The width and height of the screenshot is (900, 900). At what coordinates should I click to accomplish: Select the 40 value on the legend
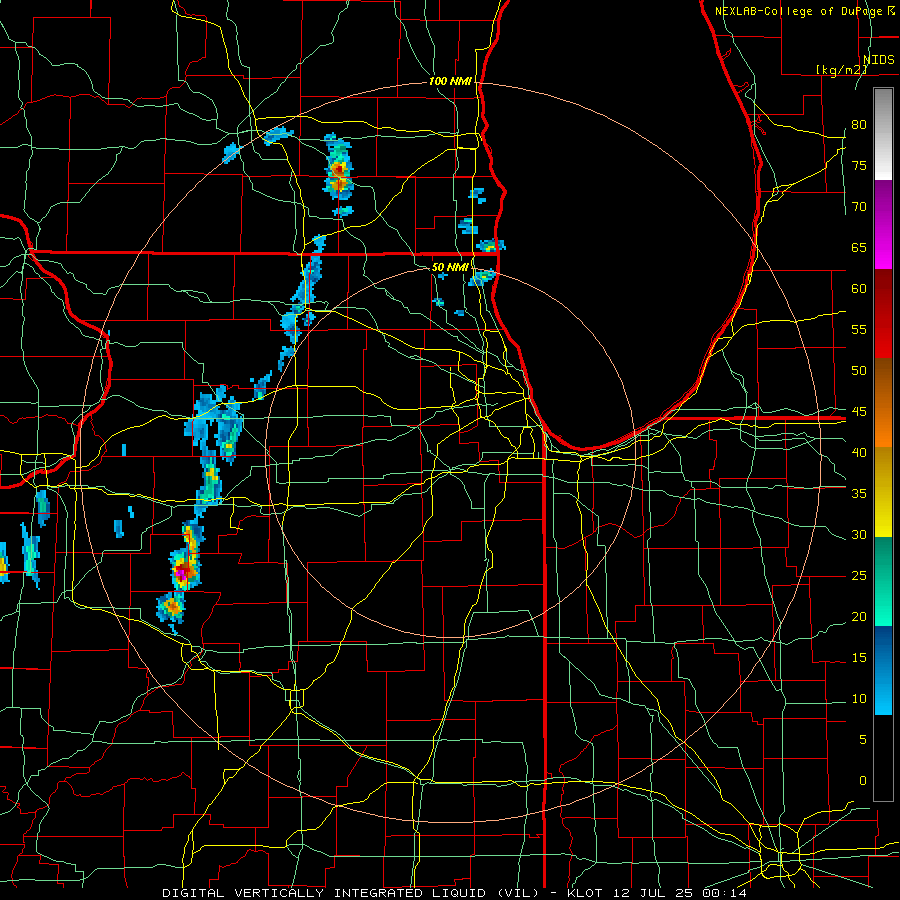tap(859, 452)
